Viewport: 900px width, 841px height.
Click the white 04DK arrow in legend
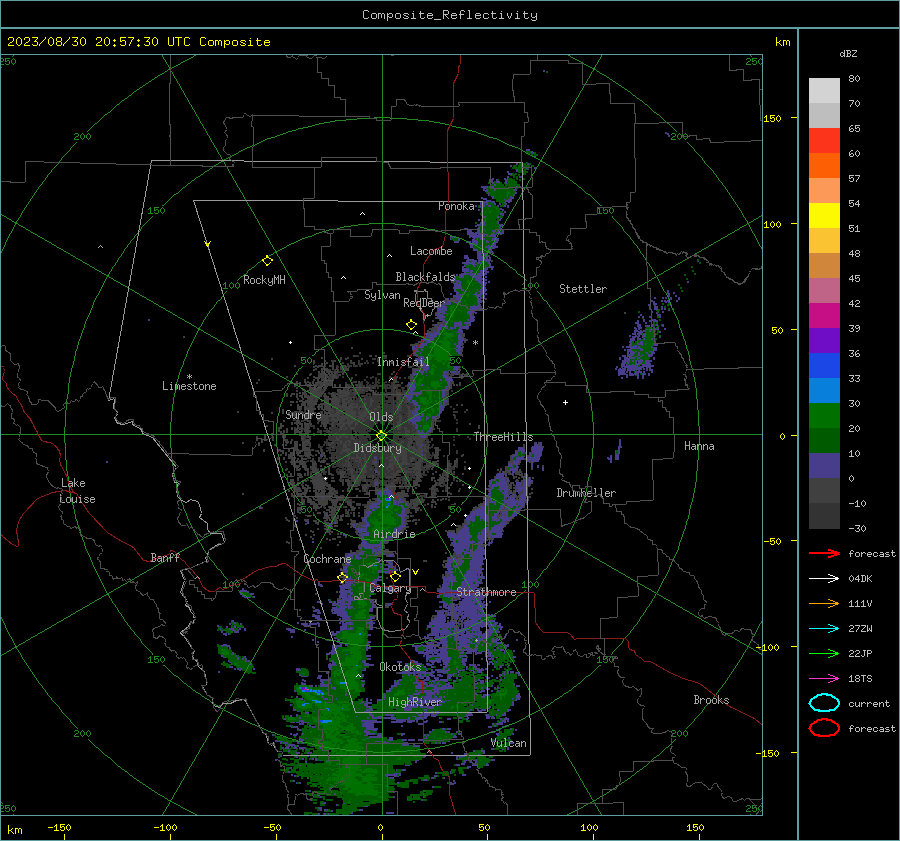point(824,579)
